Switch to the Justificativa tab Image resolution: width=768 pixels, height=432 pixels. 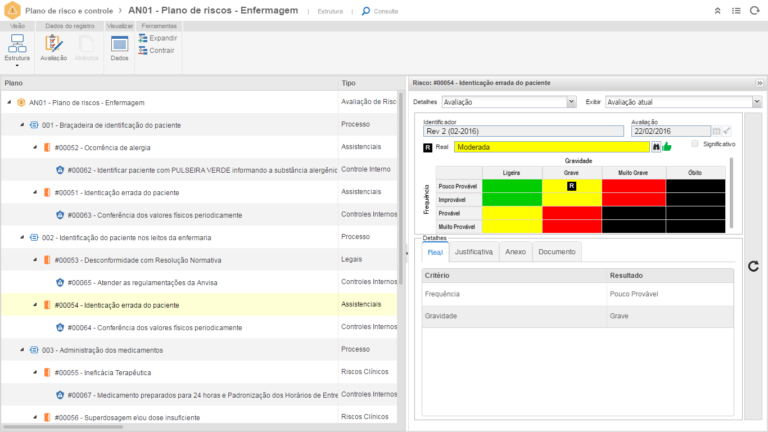click(x=474, y=252)
